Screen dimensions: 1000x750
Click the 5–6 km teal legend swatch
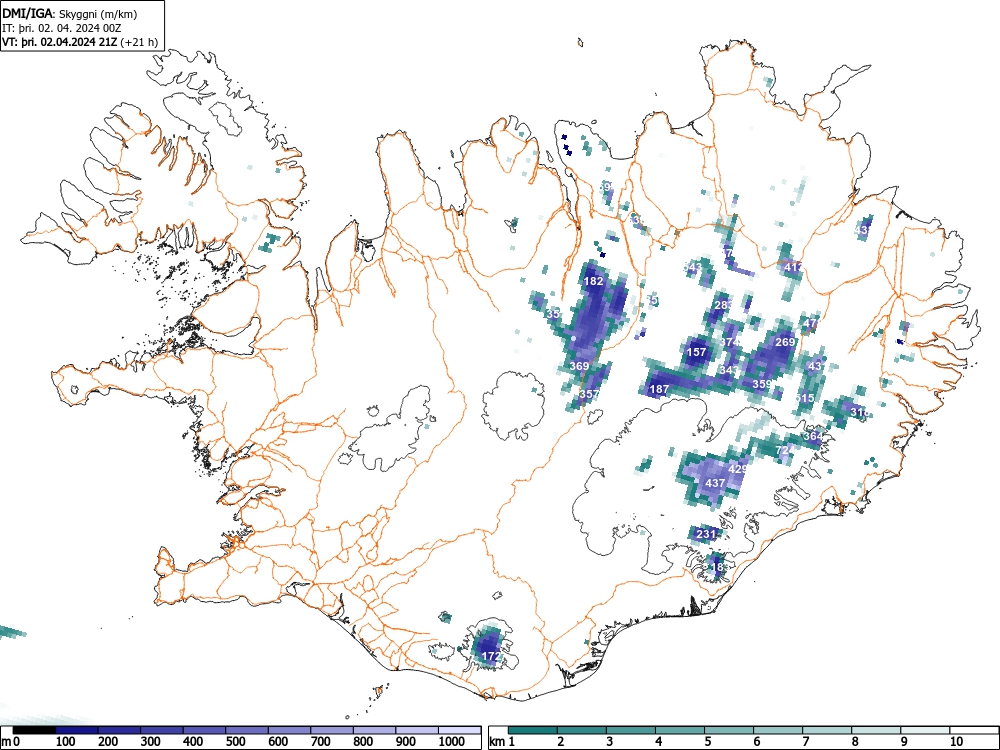point(729,730)
